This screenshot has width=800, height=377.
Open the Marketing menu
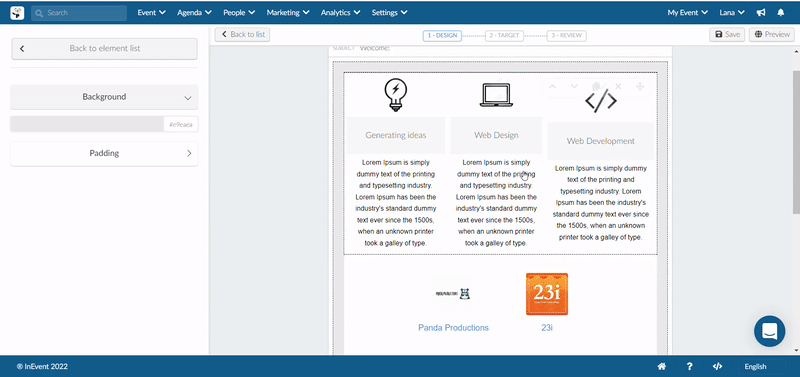[x=288, y=13]
